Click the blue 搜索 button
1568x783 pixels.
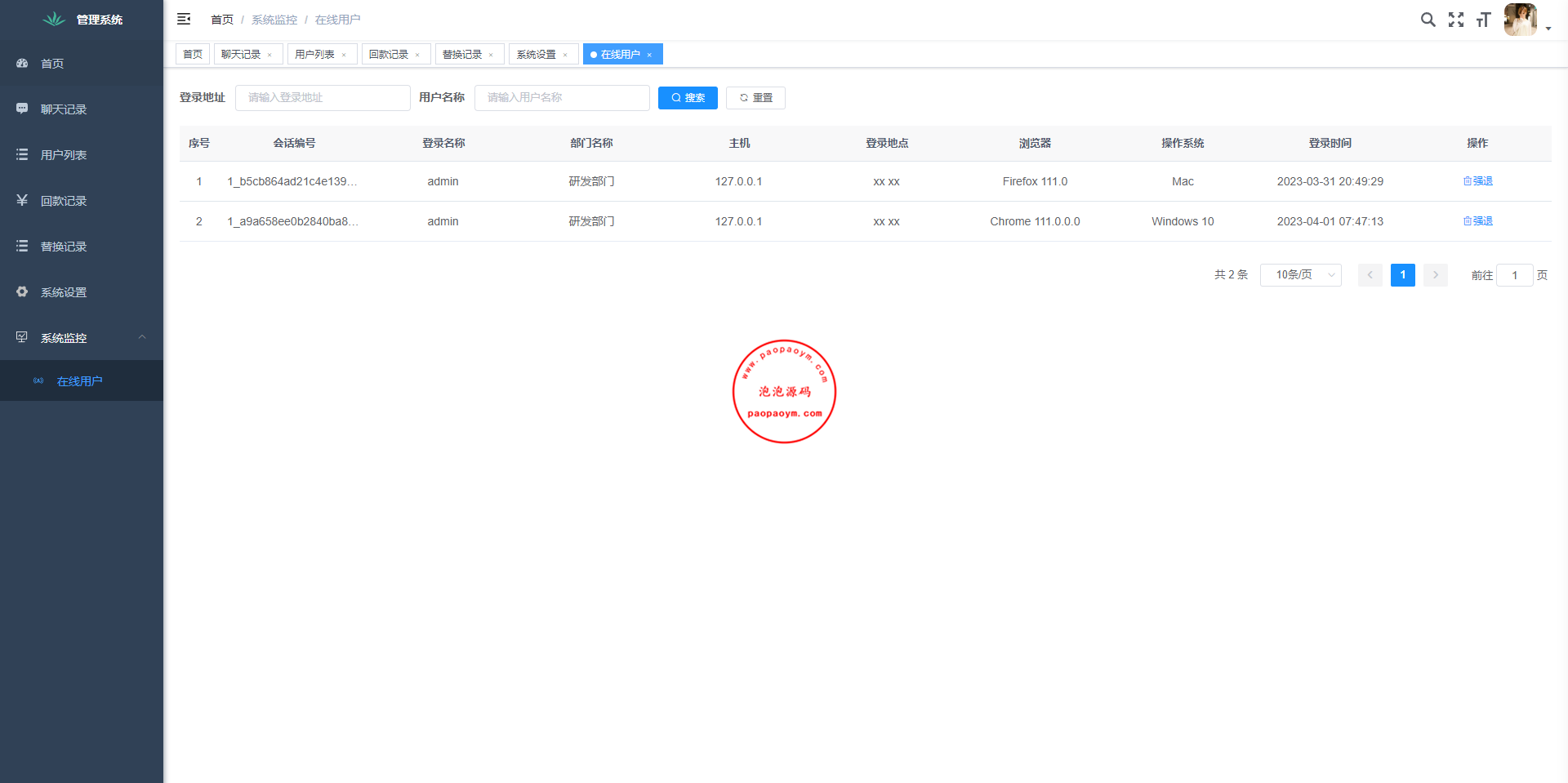point(688,98)
